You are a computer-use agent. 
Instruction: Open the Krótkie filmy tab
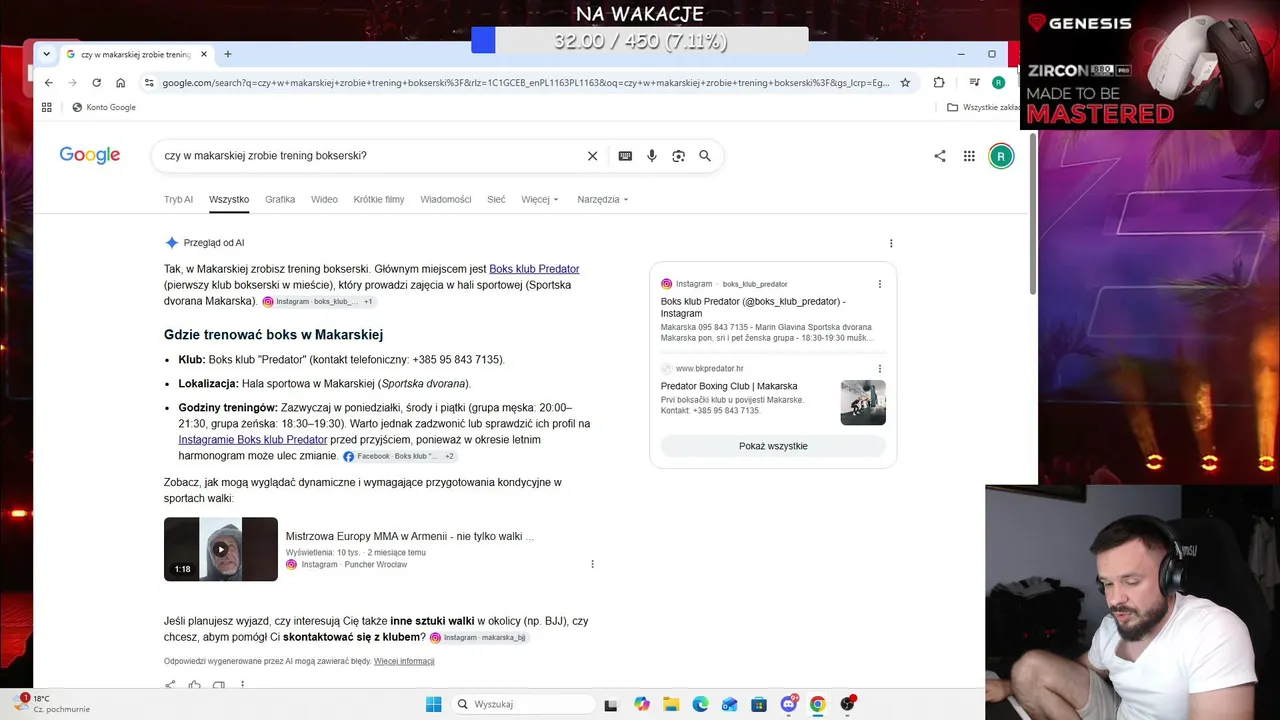coord(379,199)
